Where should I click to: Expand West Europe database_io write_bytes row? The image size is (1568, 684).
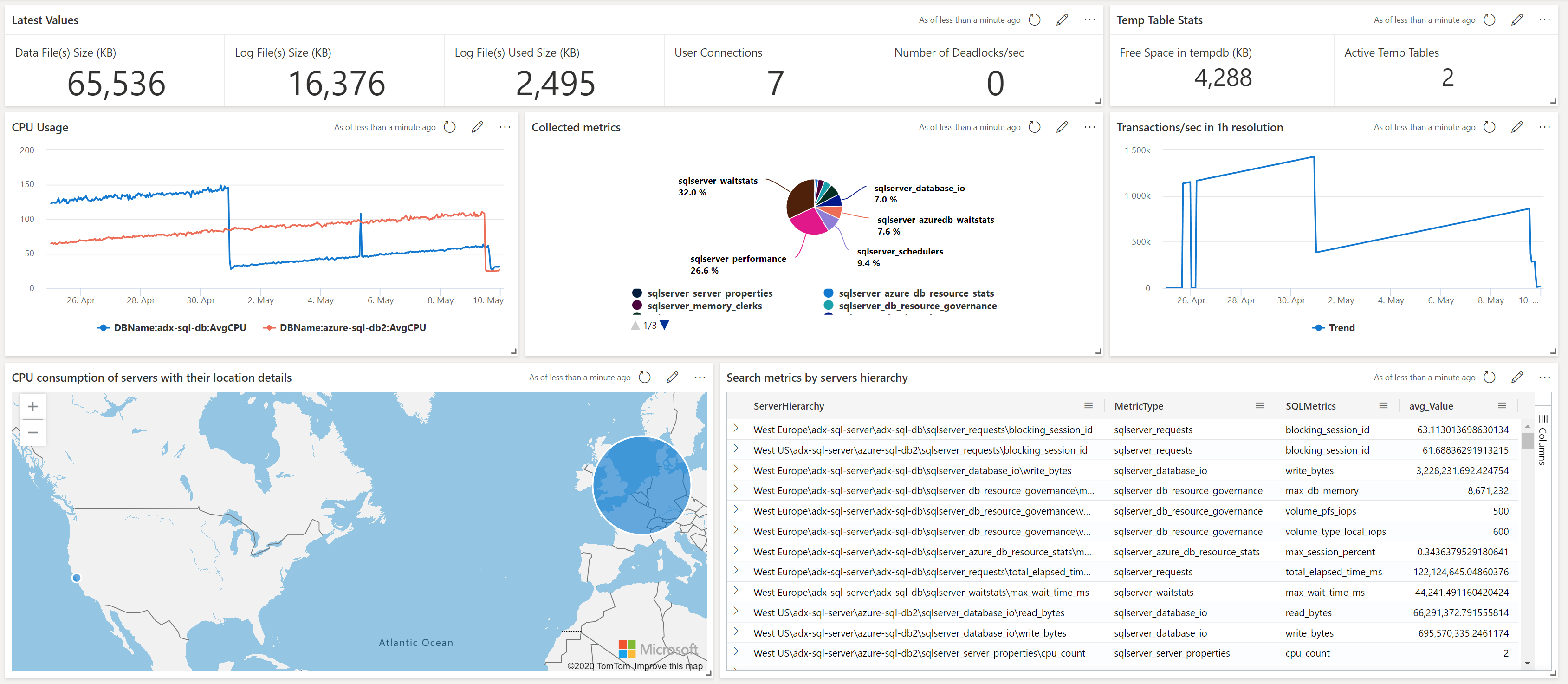pyautogui.click(x=736, y=469)
